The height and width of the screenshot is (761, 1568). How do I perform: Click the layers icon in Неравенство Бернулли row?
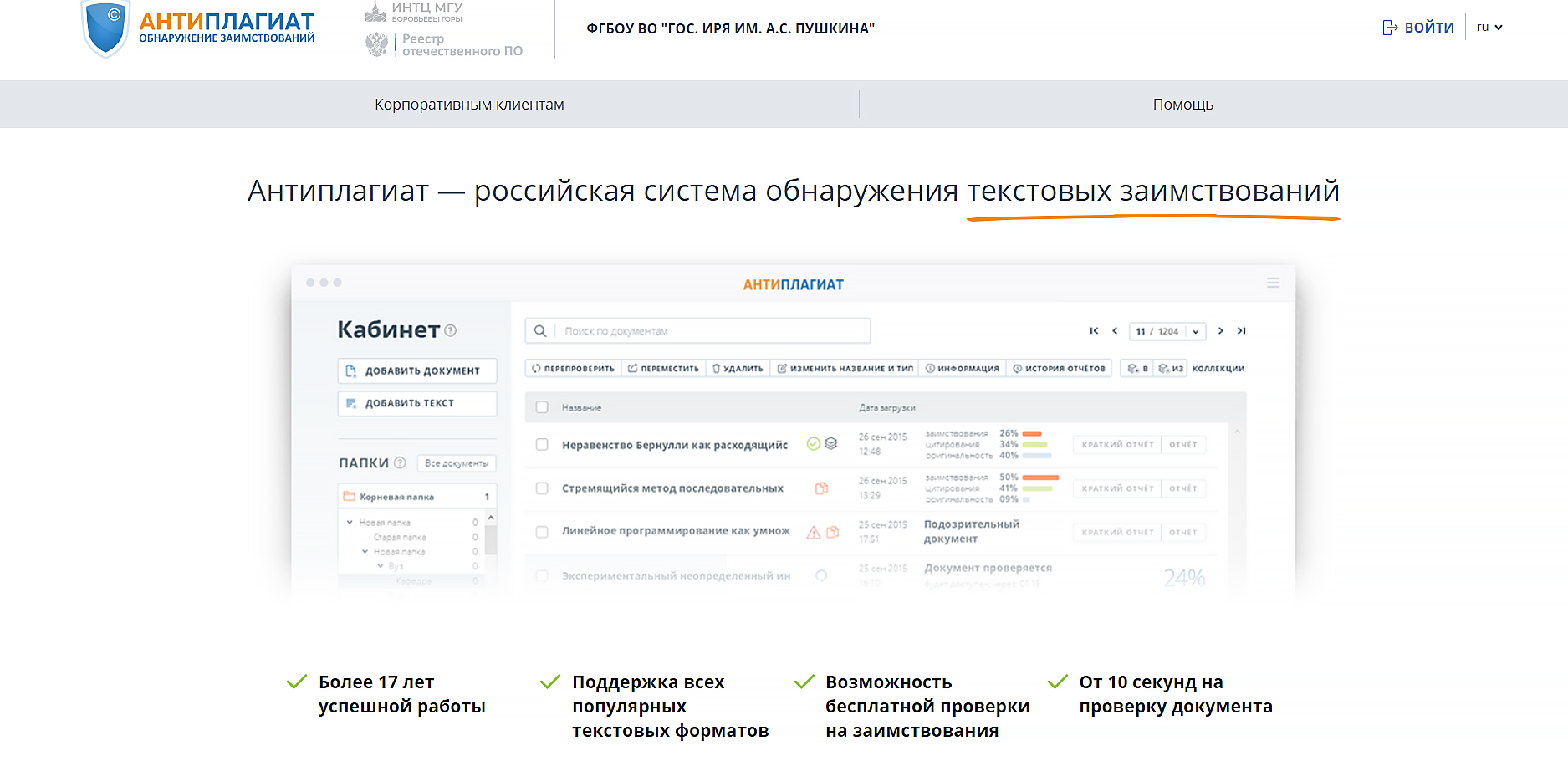(x=830, y=444)
